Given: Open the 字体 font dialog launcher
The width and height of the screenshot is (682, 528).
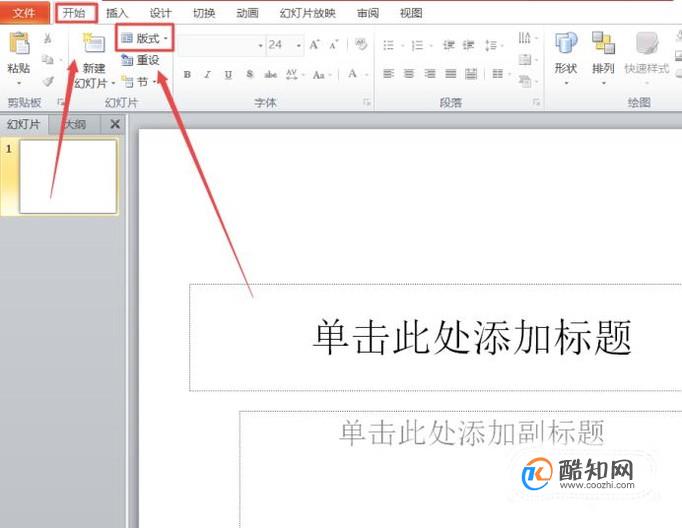Looking at the screenshot, I should pyautogui.click(x=367, y=102).
